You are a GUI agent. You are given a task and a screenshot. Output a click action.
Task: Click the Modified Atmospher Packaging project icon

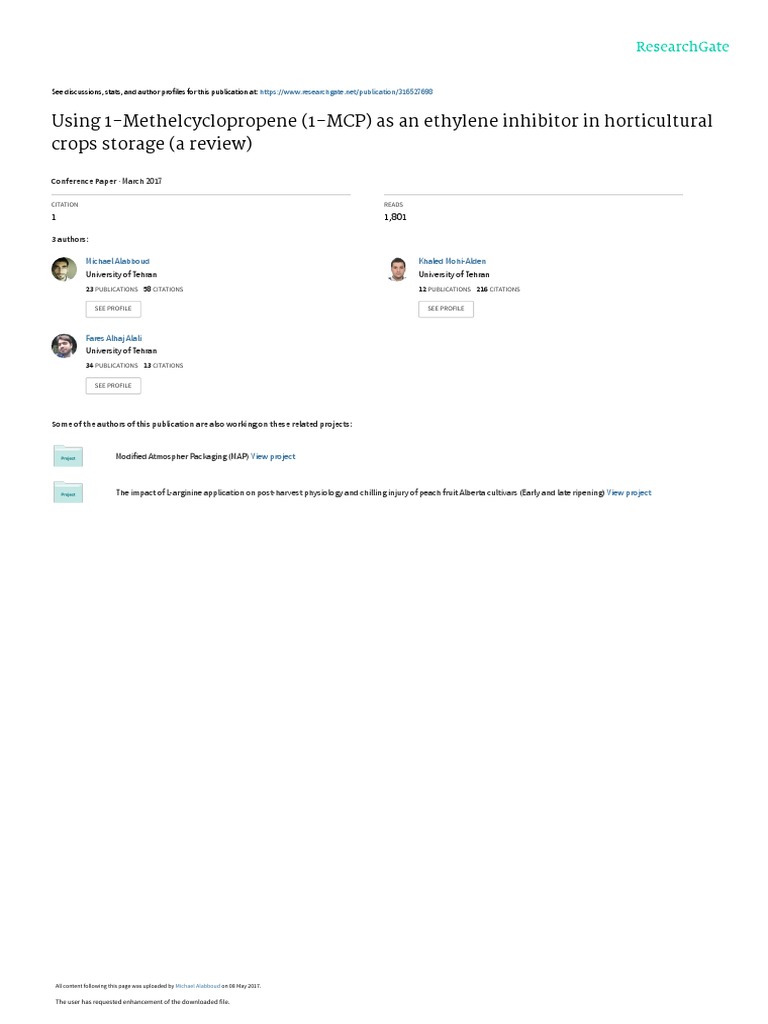[x=68, y=456]
